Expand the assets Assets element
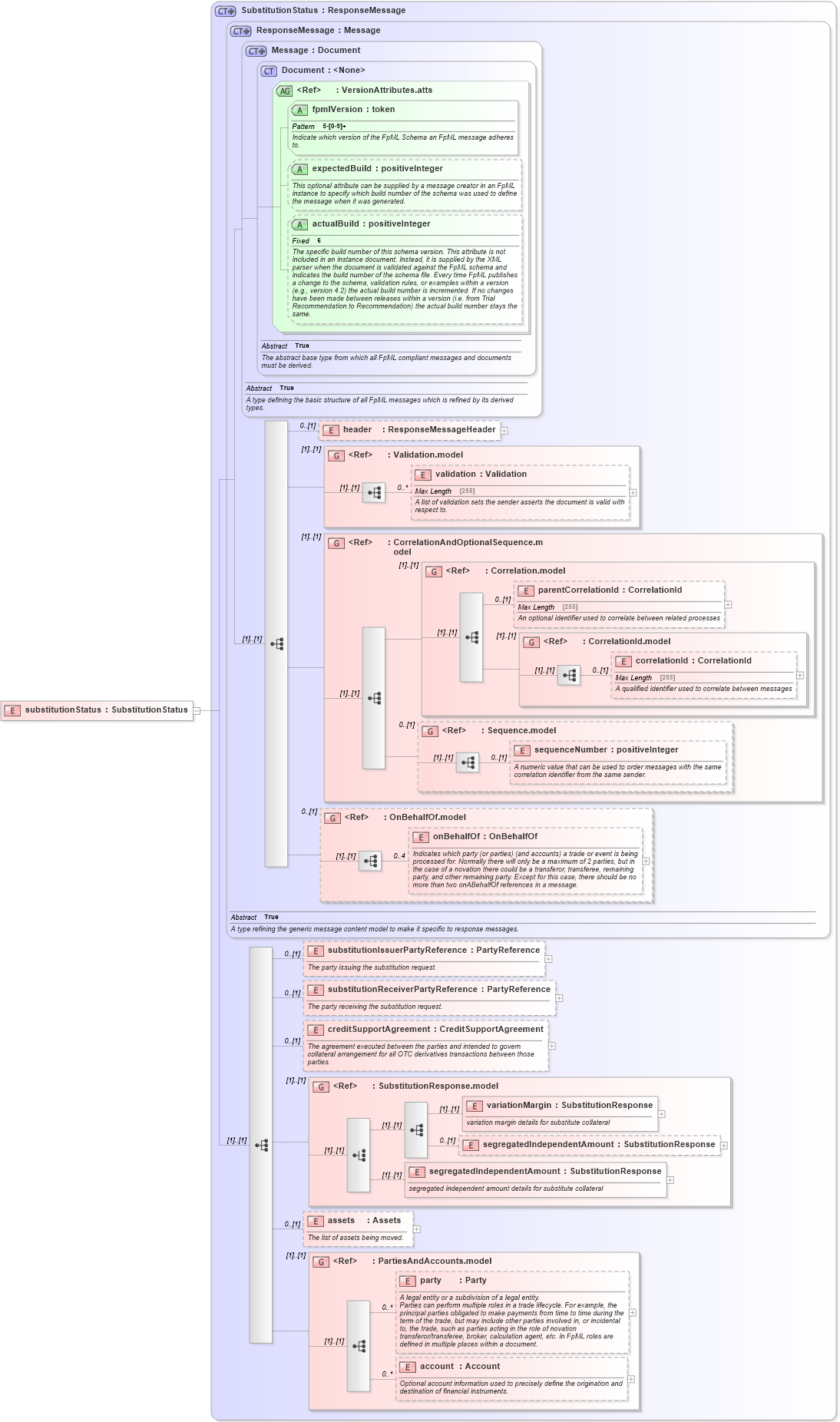The image size is (840, 1422). click(416, 1229)
